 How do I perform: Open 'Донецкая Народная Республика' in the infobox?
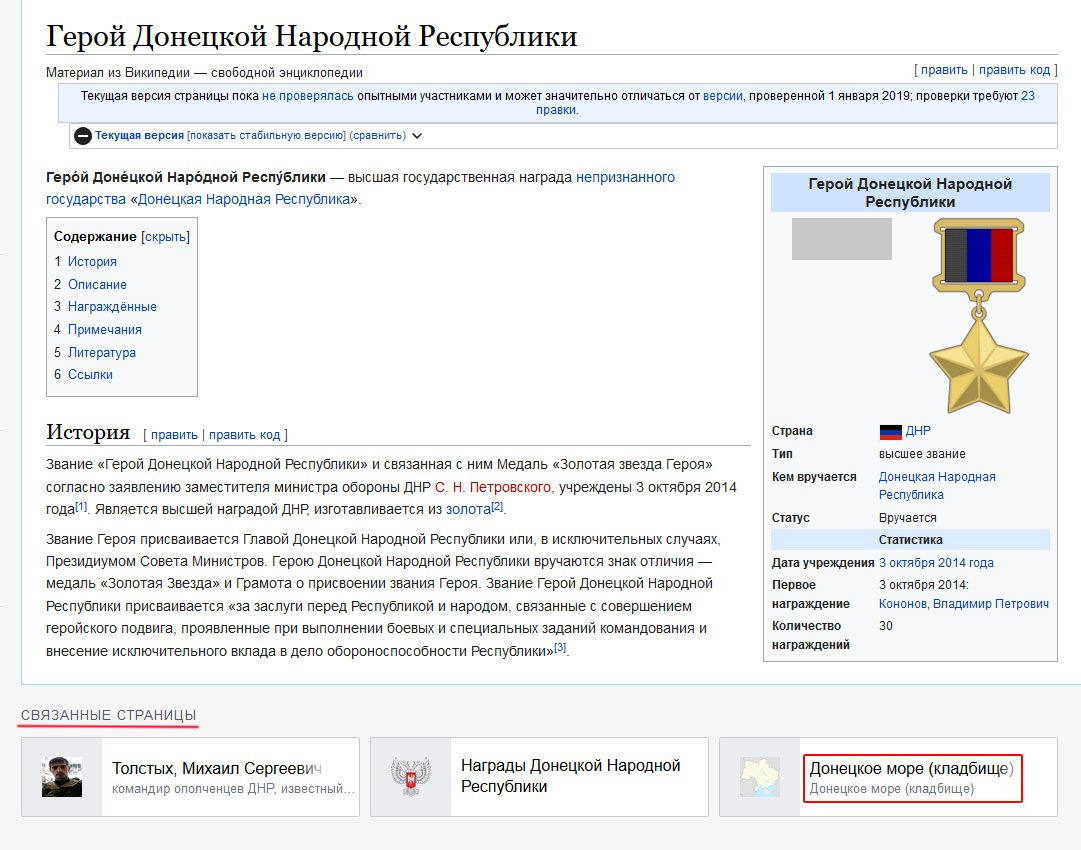[x=937, y=485]
